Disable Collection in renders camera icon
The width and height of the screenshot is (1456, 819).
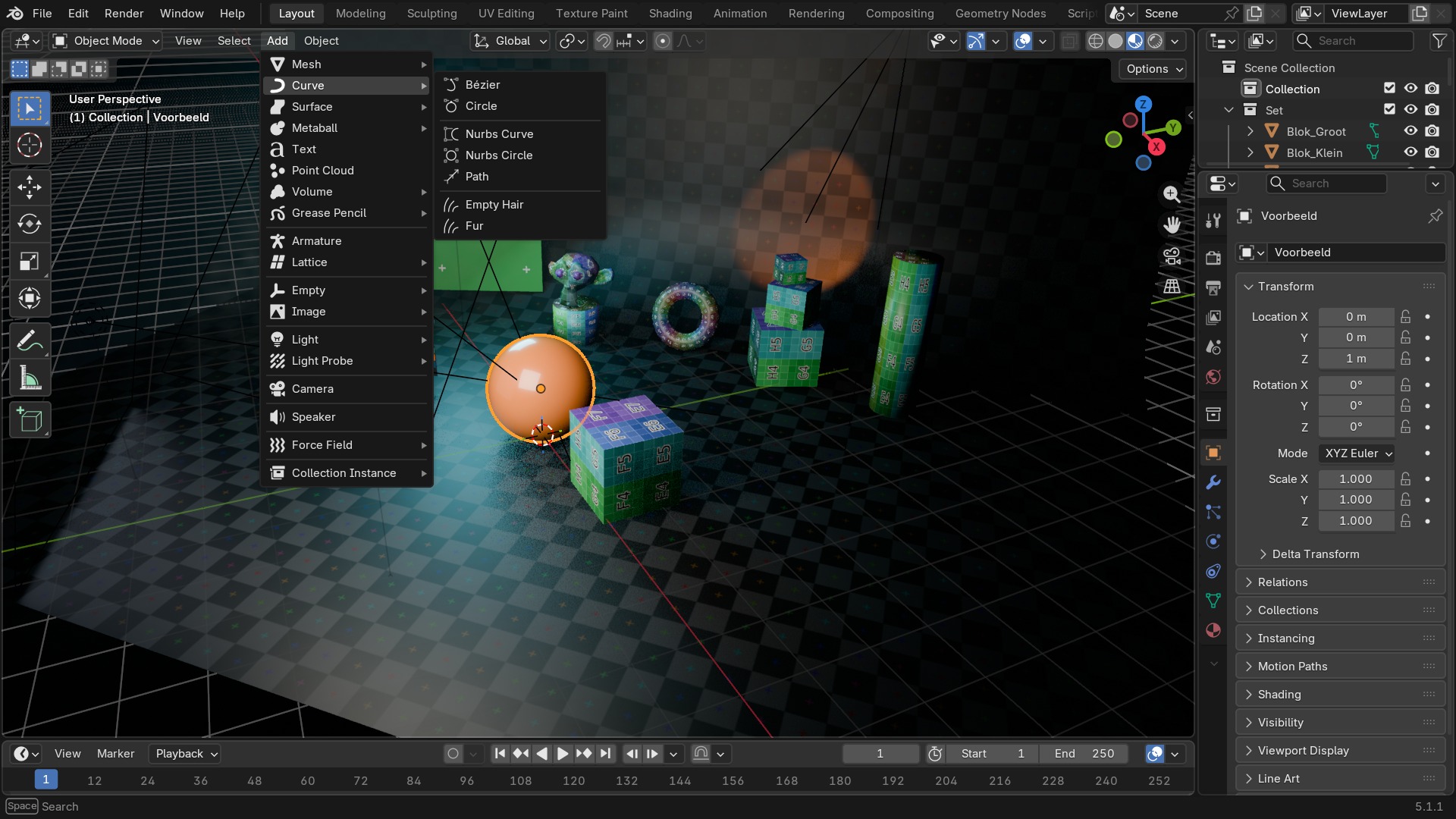(1432, 89)
